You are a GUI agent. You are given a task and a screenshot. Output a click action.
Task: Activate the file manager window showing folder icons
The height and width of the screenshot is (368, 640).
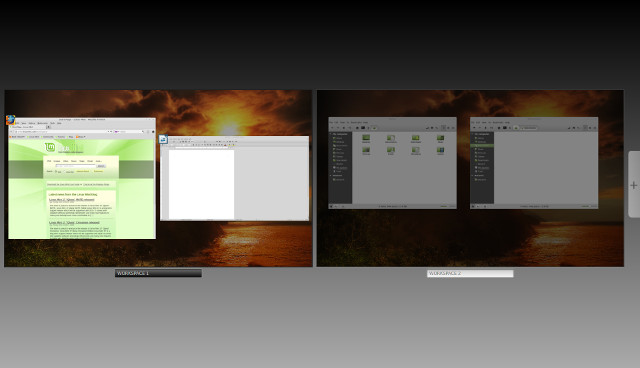[x=393, y=163]
